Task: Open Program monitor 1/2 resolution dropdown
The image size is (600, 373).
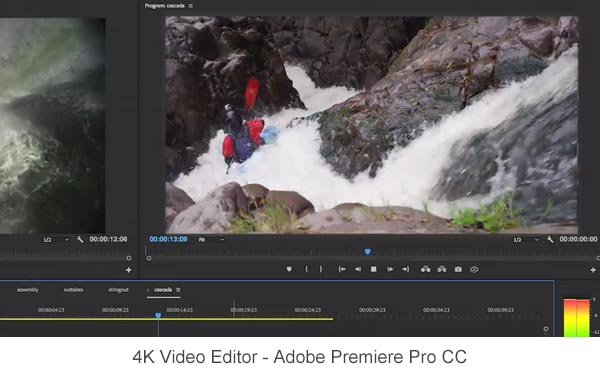Action: pyautogui.click(x=526, y=240)
